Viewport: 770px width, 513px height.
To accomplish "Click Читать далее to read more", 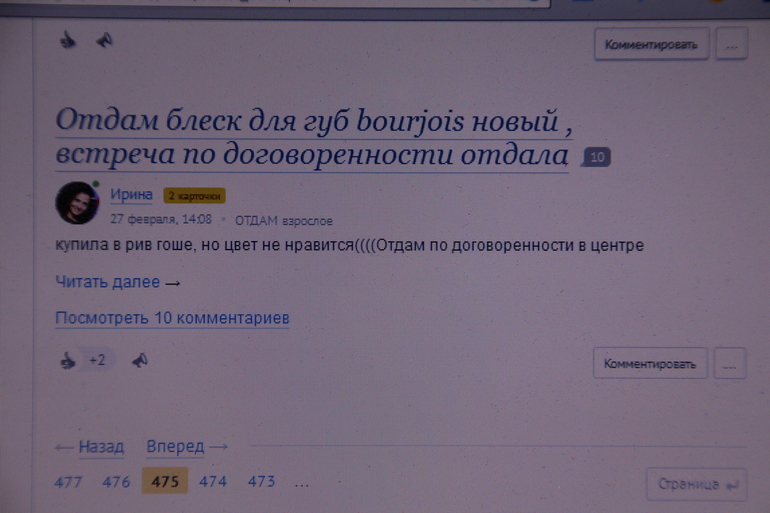I will [x=117, y=282].
